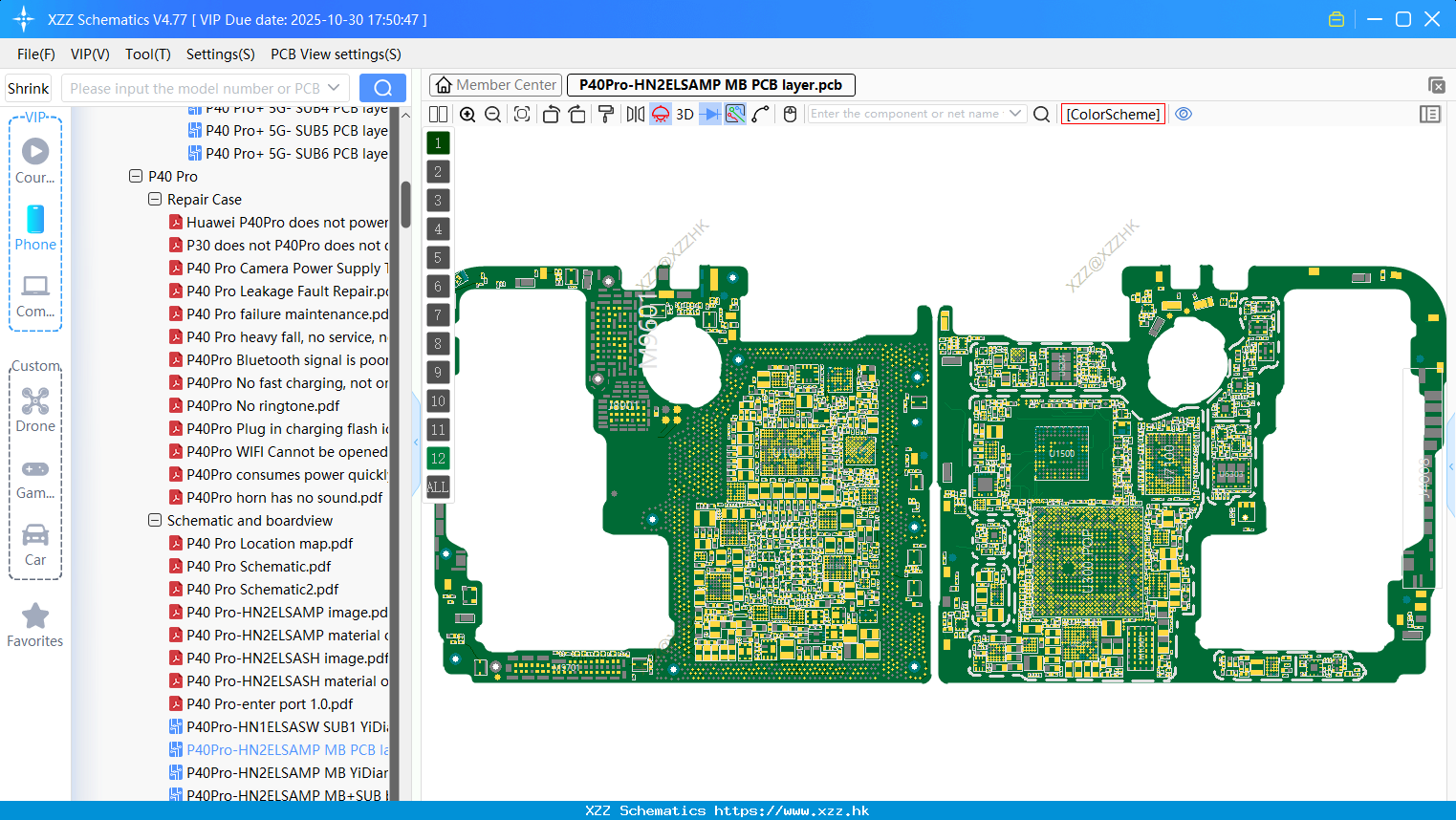The height and width of the screenshot is (820, 1456).
Task: Open the yellow toolbox icon in title bar
Action: pos(1336,19)
